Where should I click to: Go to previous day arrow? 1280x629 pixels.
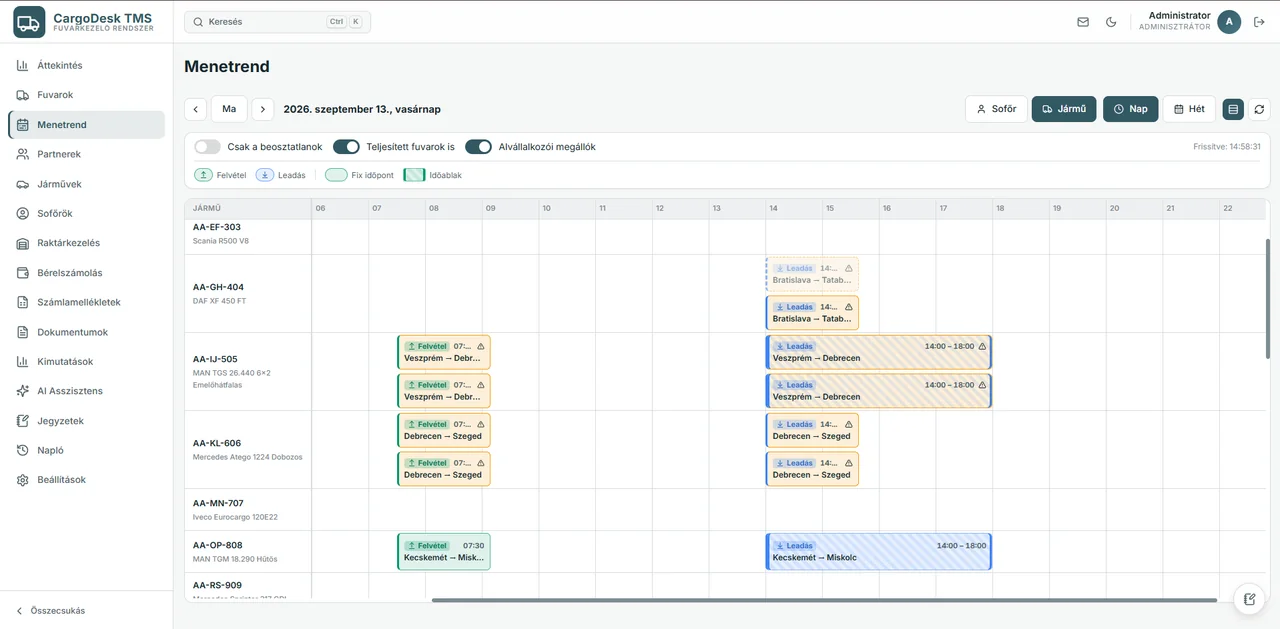click(196, 109)
